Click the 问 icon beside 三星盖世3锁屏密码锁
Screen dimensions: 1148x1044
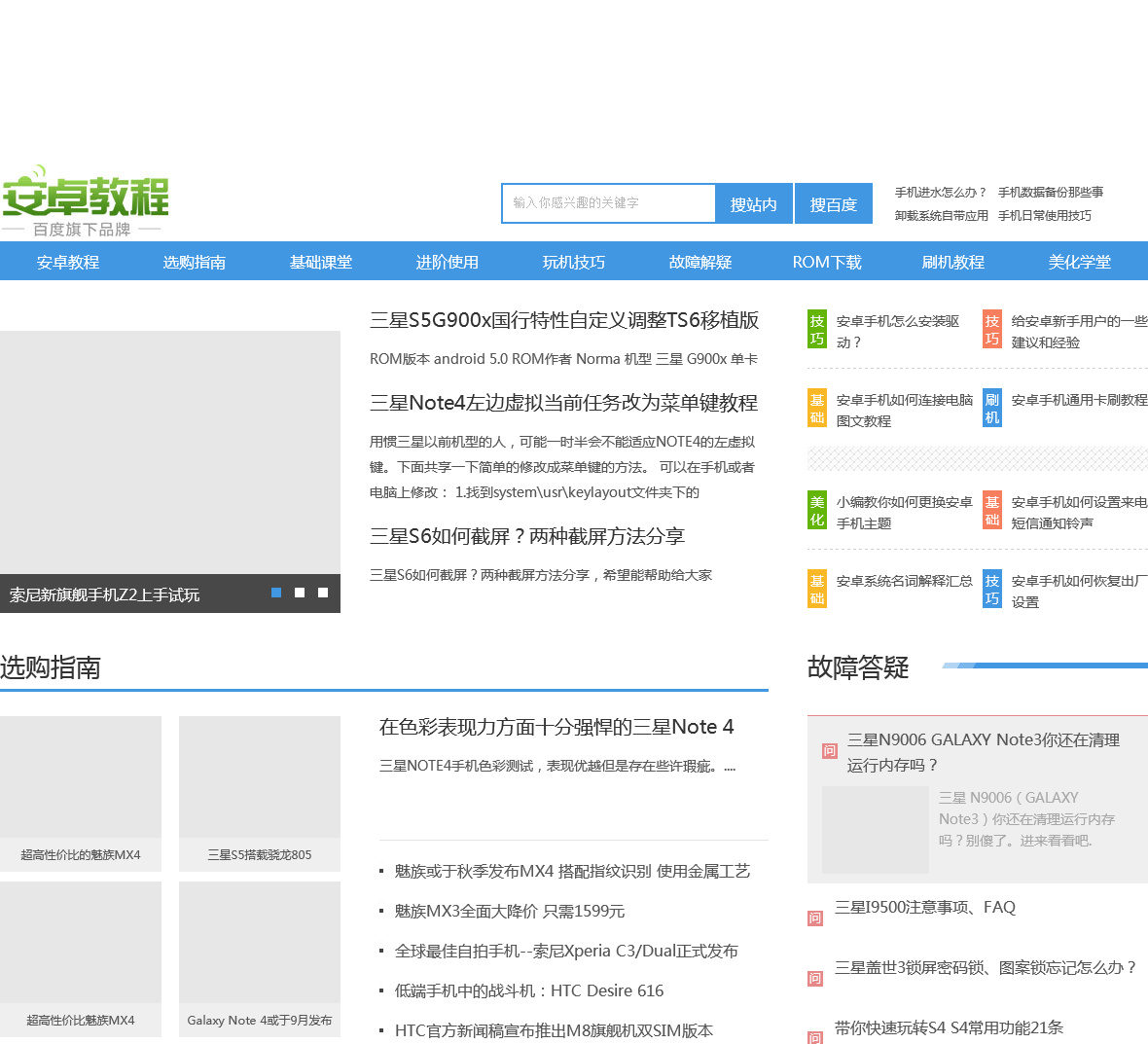point(815,979)
